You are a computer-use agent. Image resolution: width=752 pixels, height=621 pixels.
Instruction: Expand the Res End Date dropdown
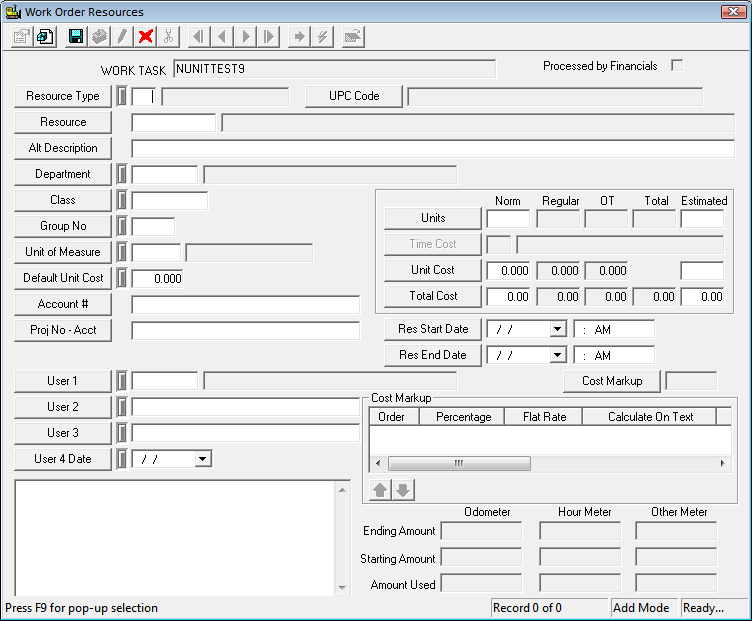[557, 355]
